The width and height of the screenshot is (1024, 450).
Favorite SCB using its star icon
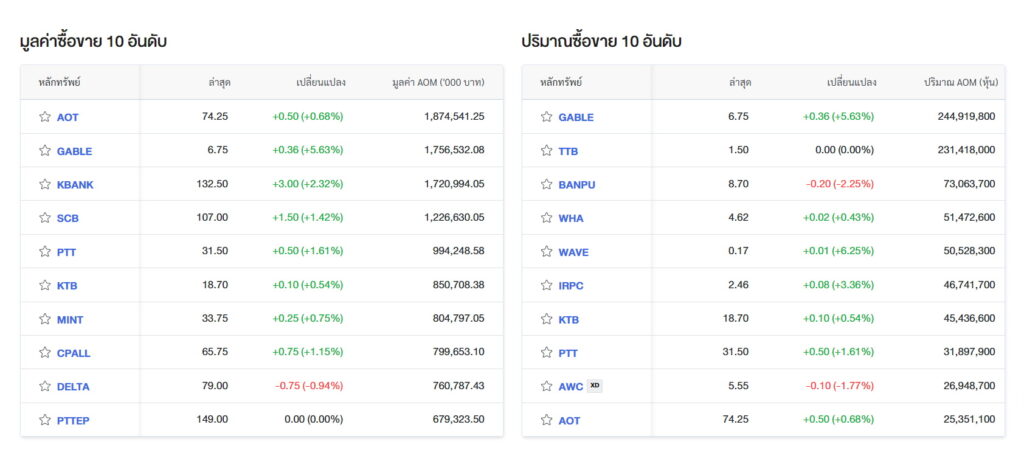pyautogui.click(x=44, y=218)
